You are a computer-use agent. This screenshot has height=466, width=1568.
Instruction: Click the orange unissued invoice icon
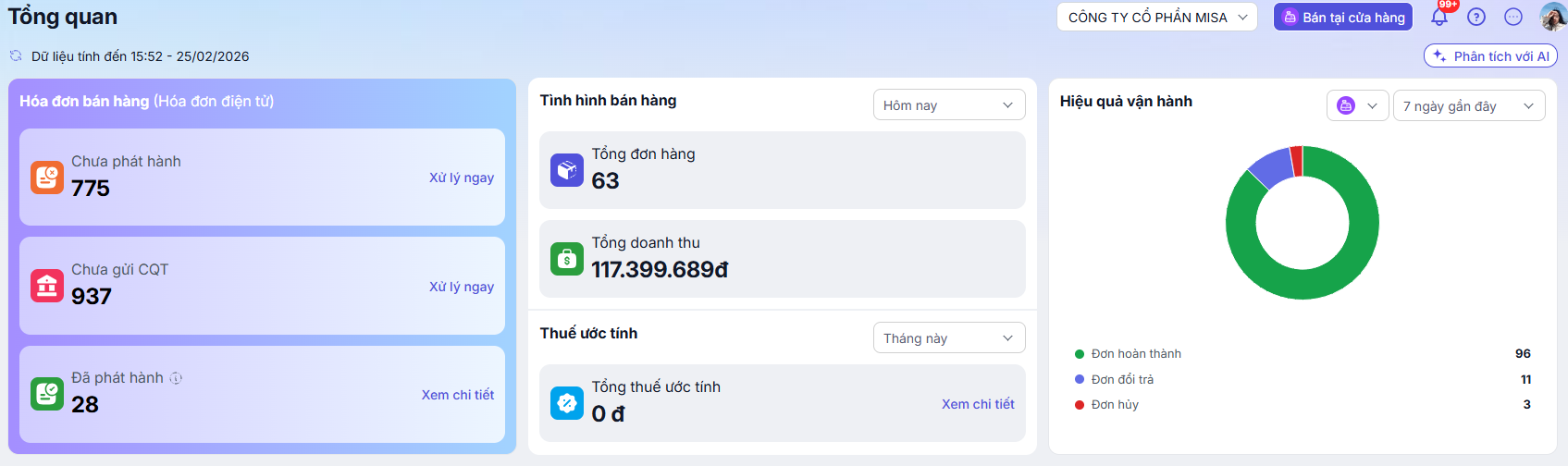pyautogui.click(x=47, y=177)
